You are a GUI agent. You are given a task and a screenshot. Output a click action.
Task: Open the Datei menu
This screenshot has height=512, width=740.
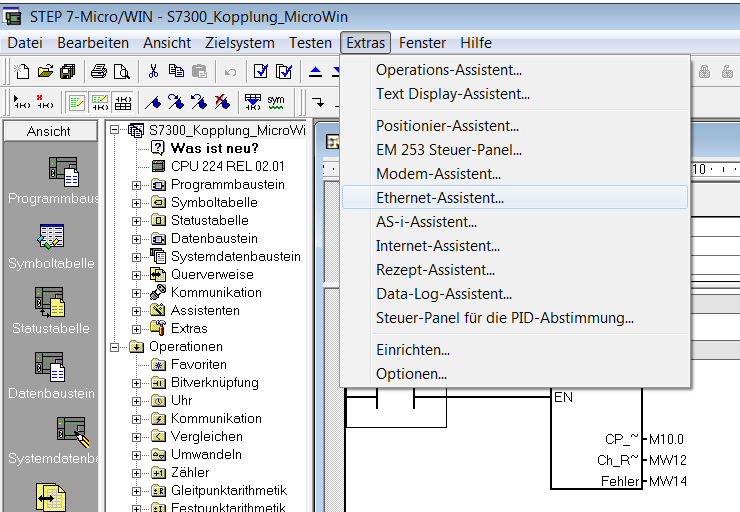pyautogui.click(x=25, y=43)
